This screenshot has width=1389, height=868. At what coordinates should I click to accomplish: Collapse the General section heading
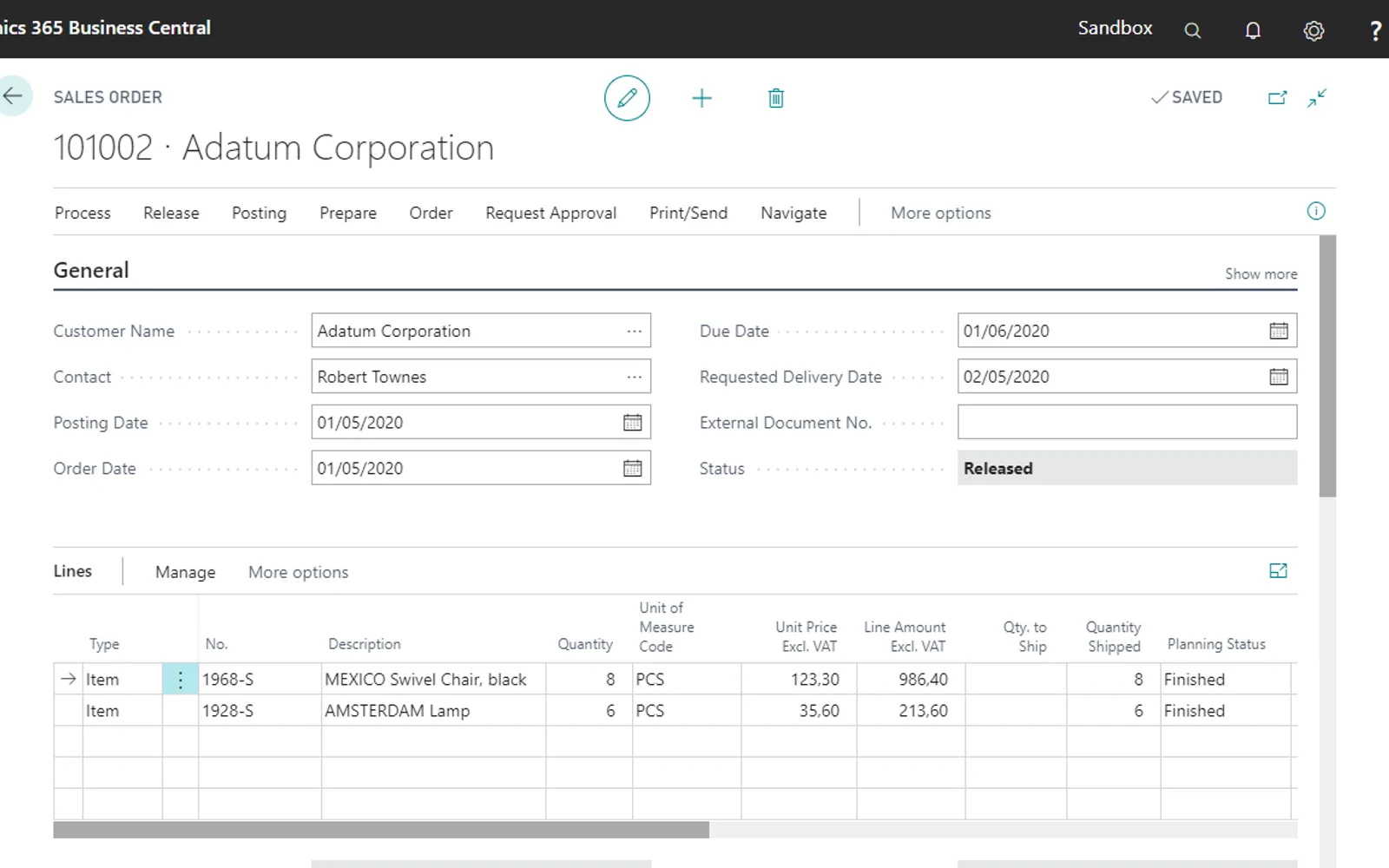coord(91,270)
